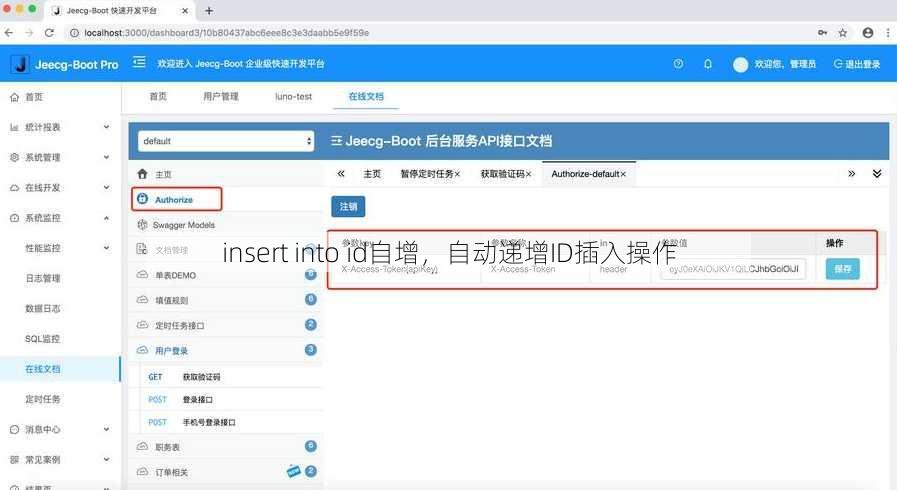Screen dimensions: 897x490
Task: Click the browser back arrow
Action: [x=9, y=33]
